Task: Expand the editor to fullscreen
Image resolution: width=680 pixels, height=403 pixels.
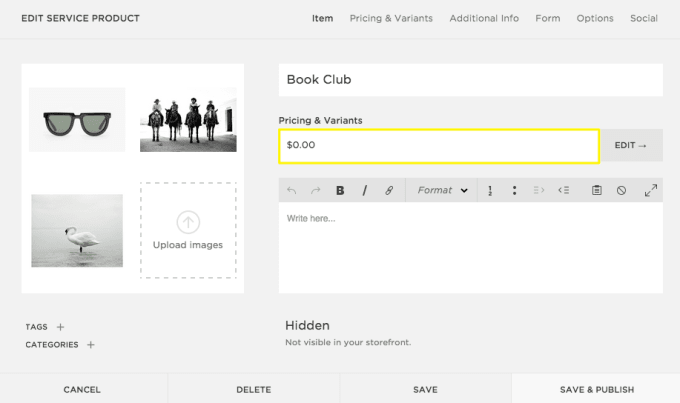Action: [650, 190]
